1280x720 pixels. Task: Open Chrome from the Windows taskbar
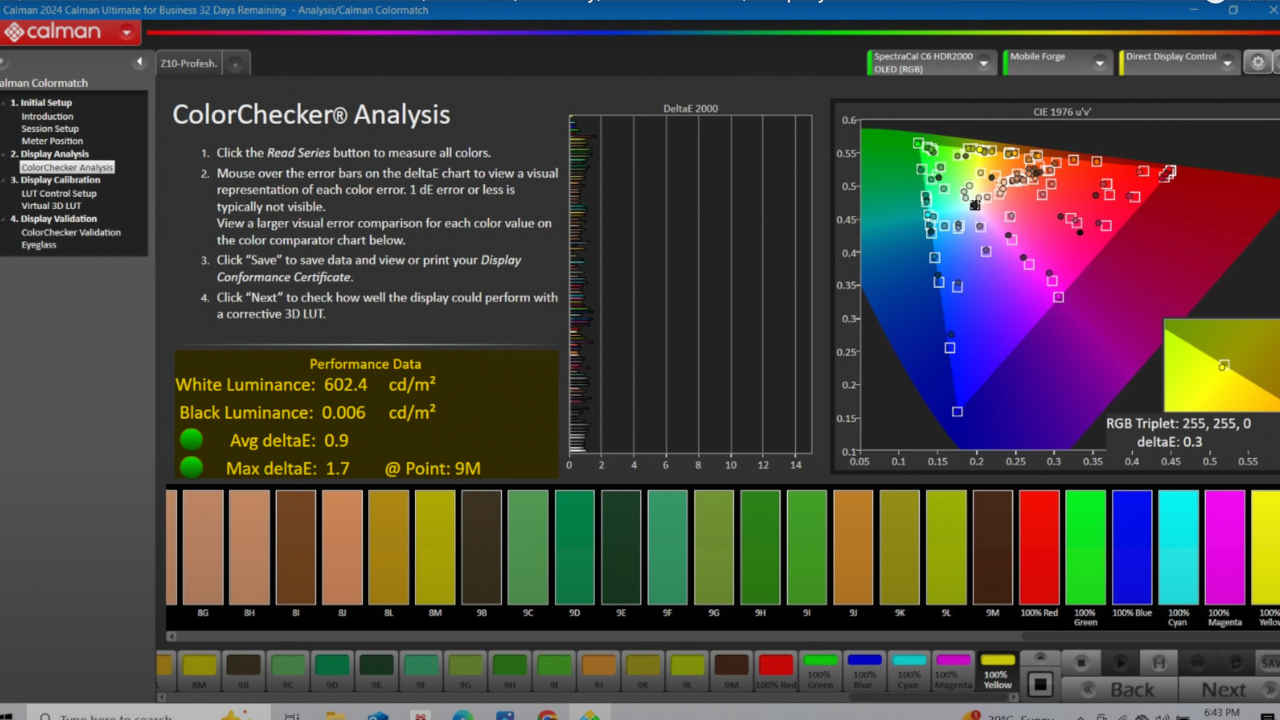point(546,715)
